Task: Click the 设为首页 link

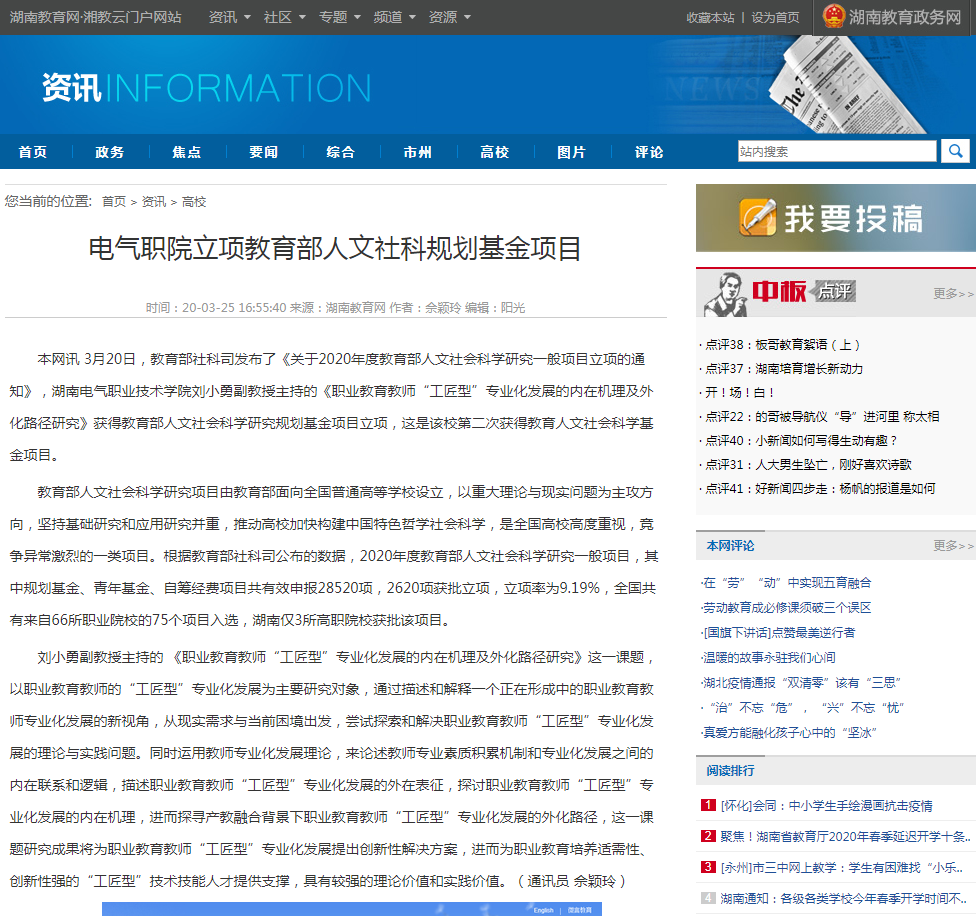Action: coord(776,17)
